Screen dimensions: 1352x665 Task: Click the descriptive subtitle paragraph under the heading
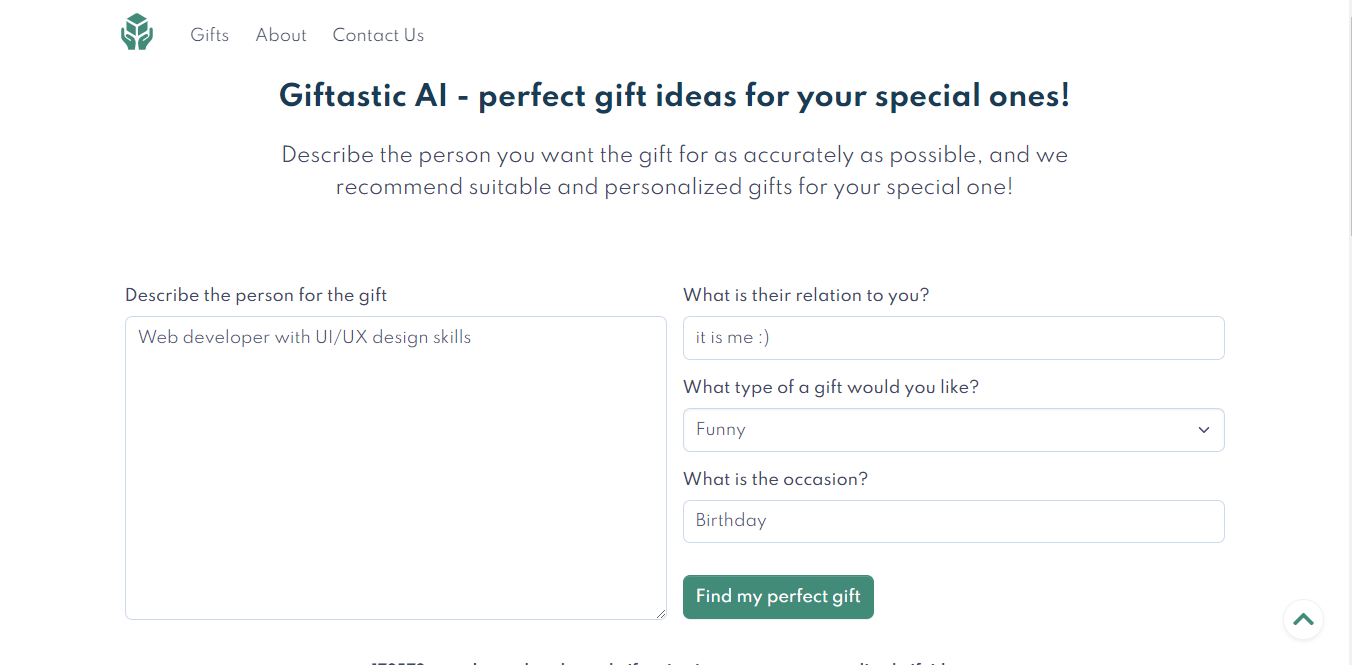pos(675,171)
